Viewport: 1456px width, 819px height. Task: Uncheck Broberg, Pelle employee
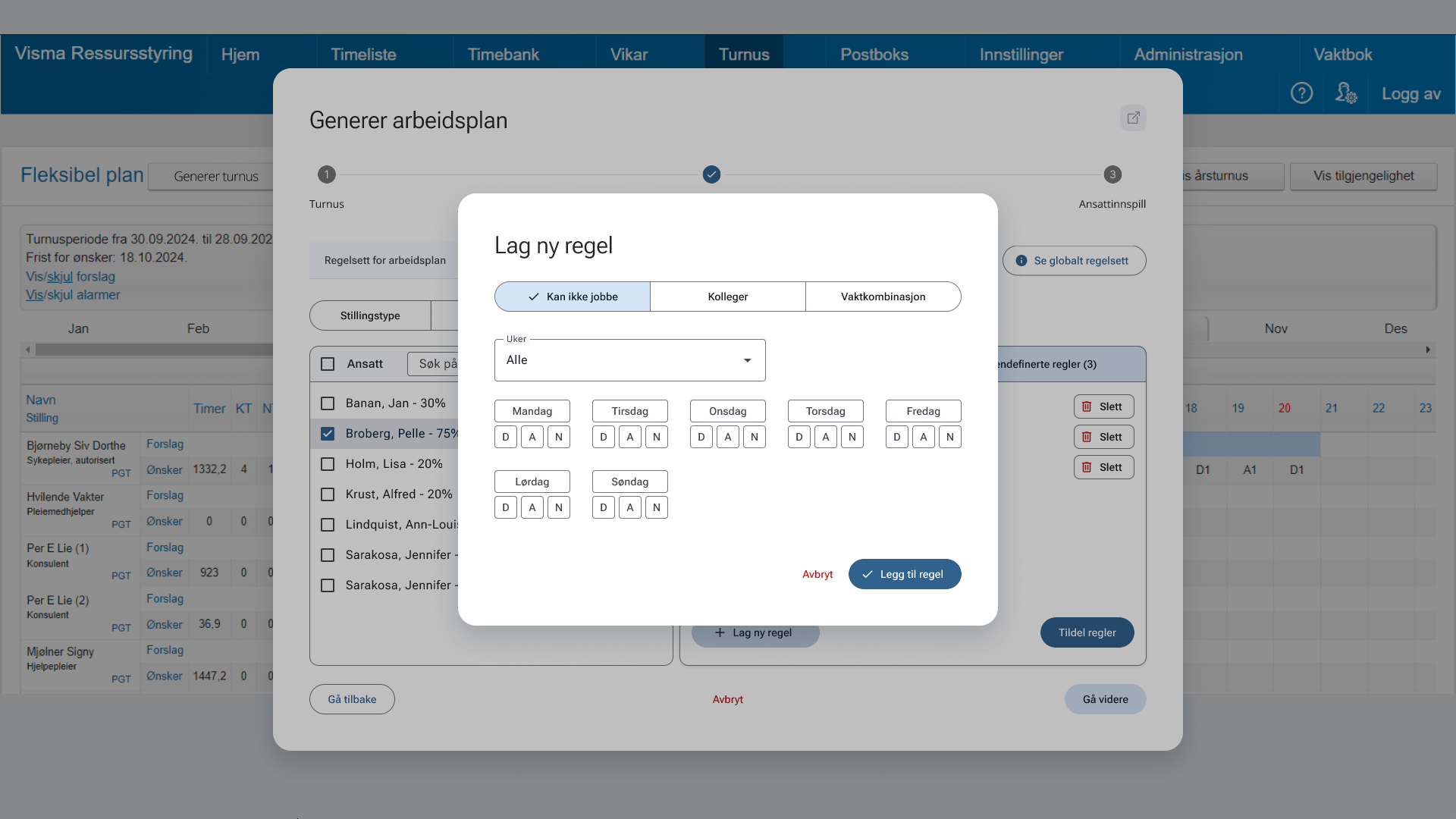click(328, 434)
